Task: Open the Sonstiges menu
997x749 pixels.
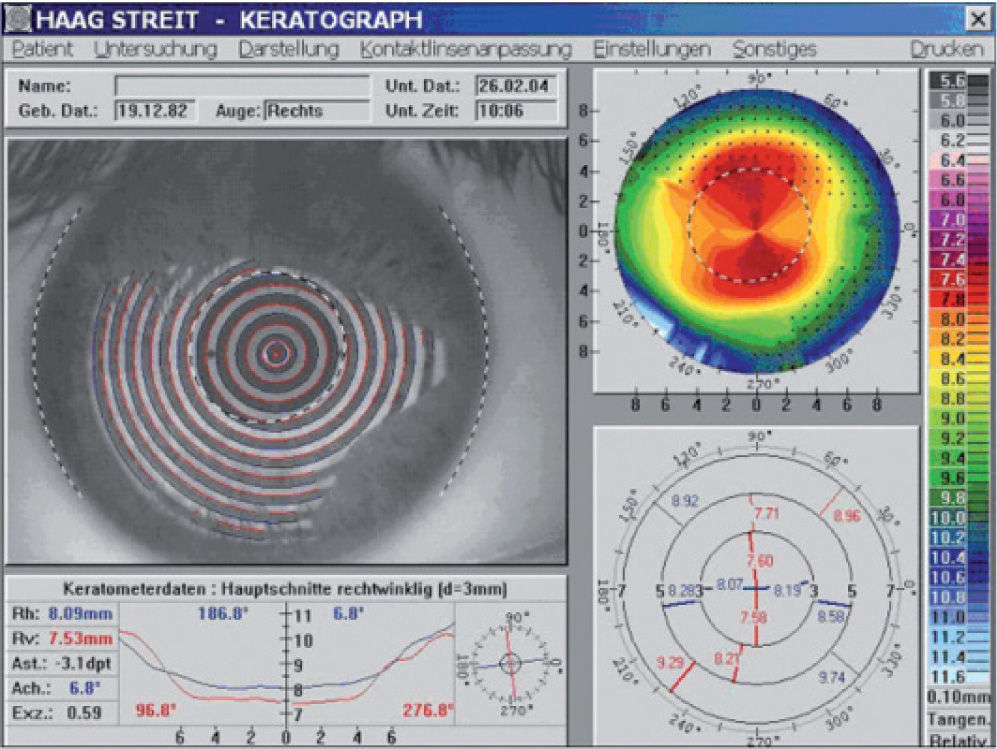Action: (x=774, y=49)
